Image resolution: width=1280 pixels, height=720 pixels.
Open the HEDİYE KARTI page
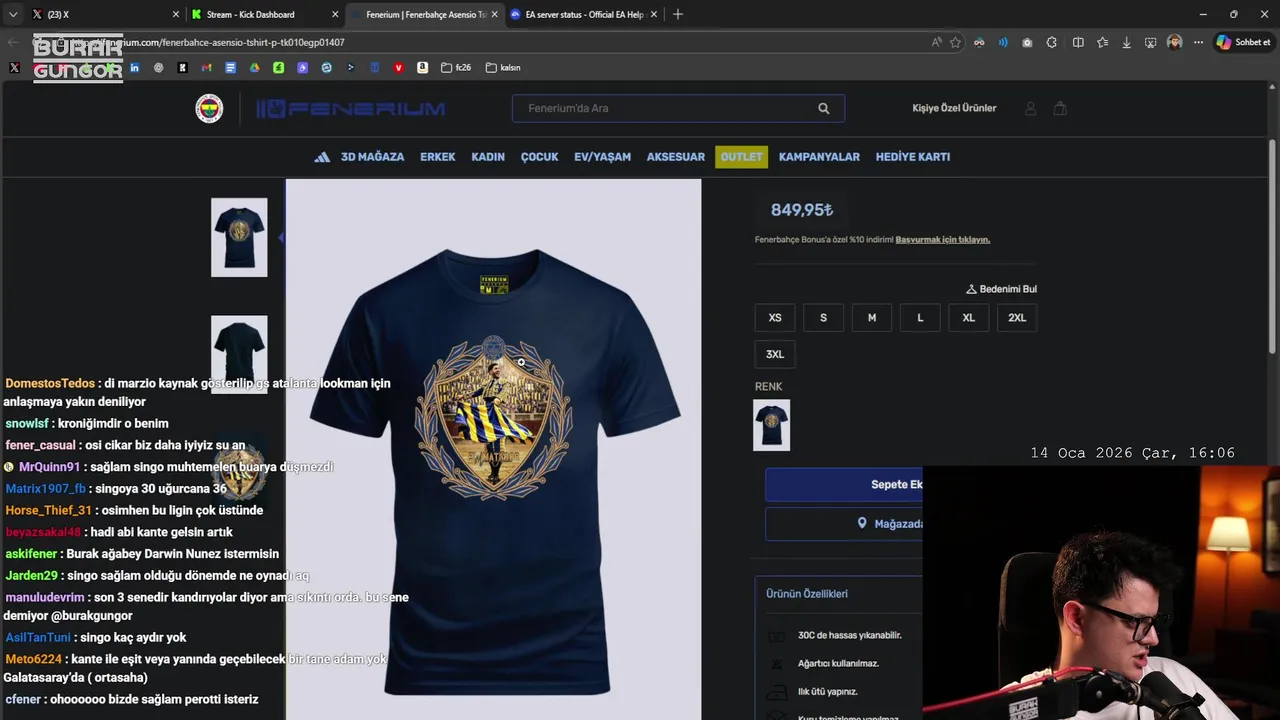tap(913, 157)
